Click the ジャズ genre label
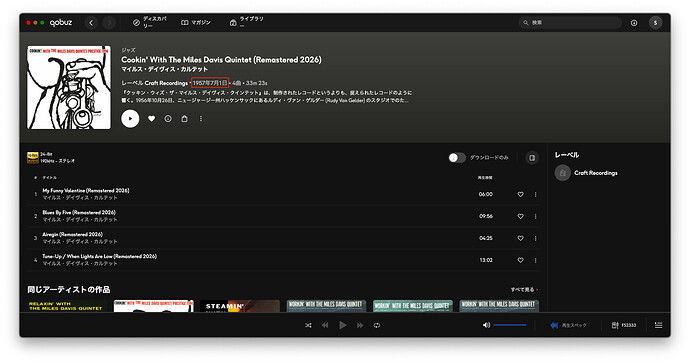Screen dimensions: 690x363 pos(128,50)
